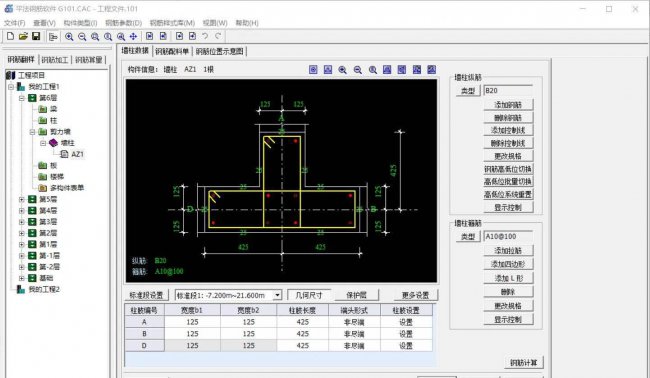Select the AZ1 tree item
The height and width of the screenshot is (378, 650).
pyautogui.click(x=78, y=154)
